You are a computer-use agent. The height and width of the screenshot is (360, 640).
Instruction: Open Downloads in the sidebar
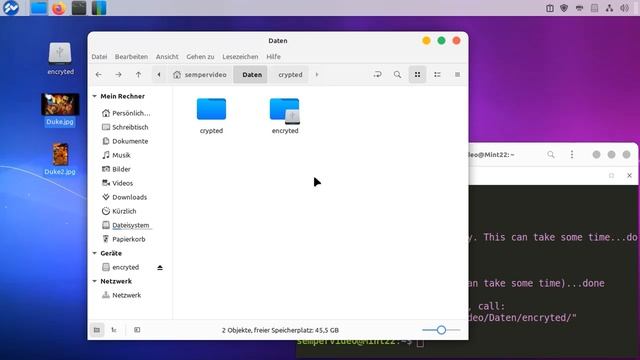pos(124,197)
